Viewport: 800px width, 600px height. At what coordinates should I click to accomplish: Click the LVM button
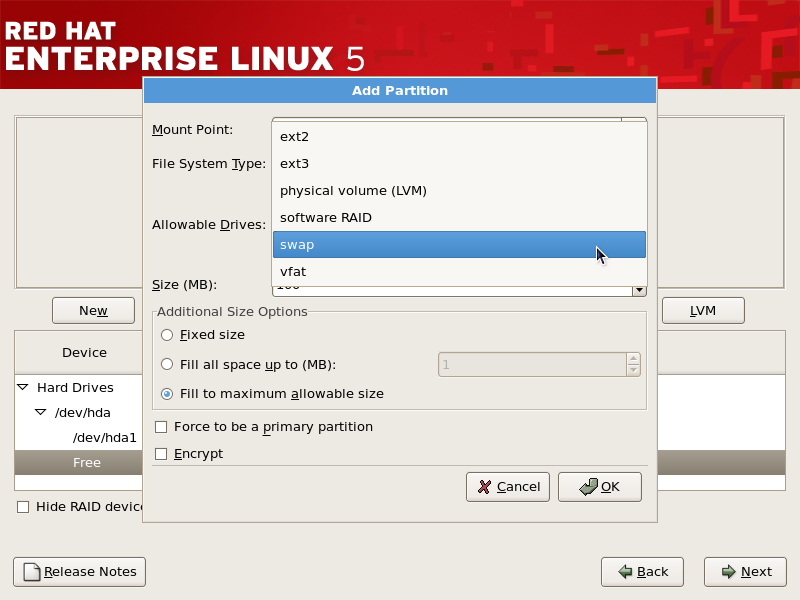(x=703, y=310)
